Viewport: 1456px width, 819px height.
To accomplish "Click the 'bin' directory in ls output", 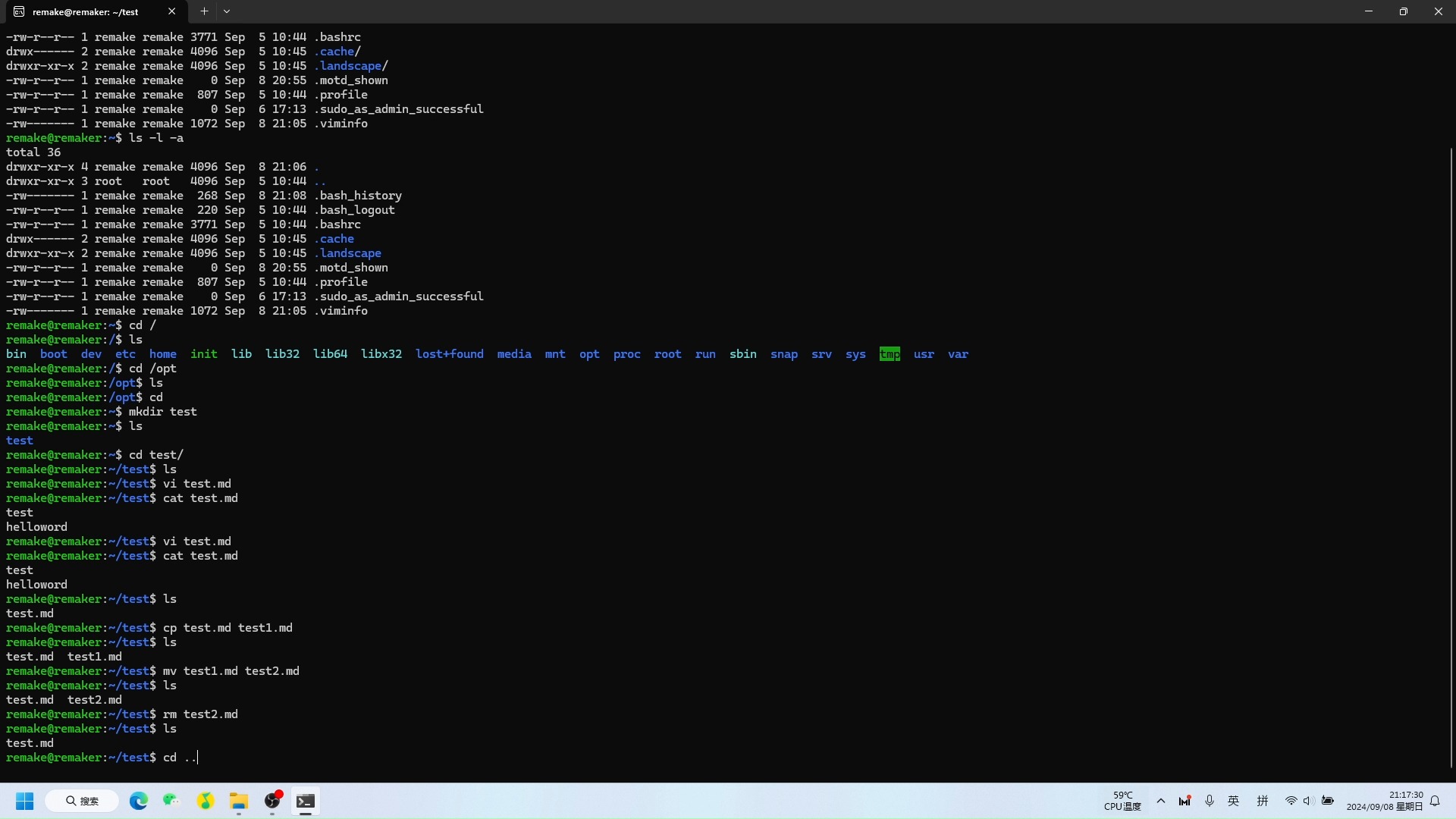I will tap(16, 354).
